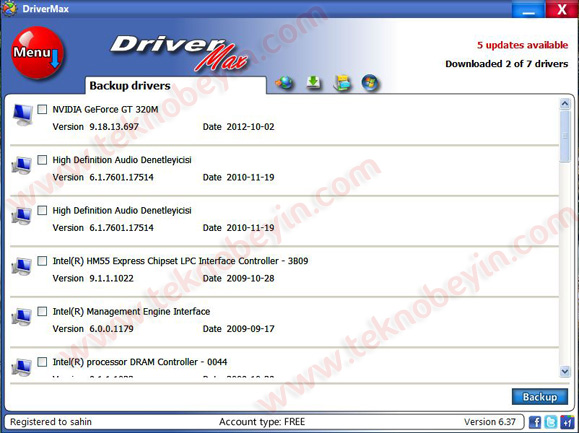
Task: Tick Intel processor DRAM Controller checkbox
Action: [42, 362]
